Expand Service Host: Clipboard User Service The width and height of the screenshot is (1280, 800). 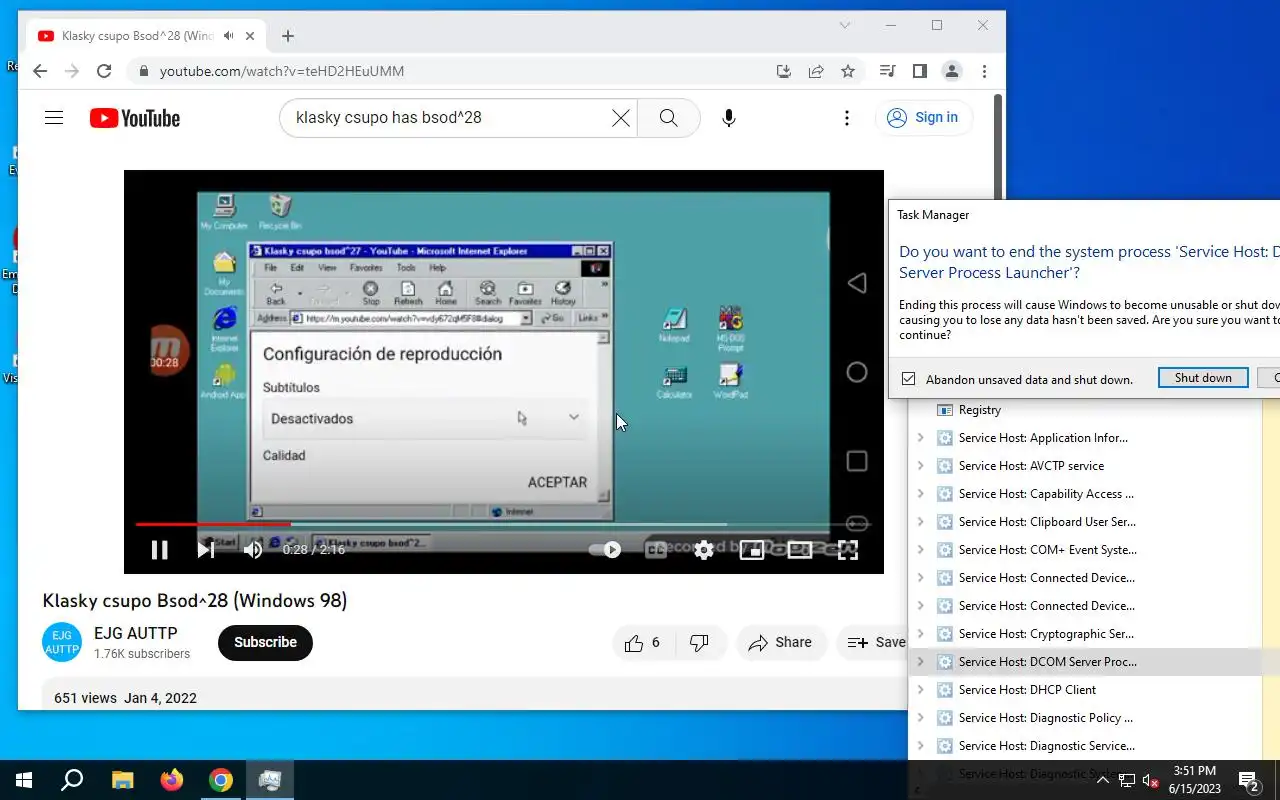tap(921, 522)
